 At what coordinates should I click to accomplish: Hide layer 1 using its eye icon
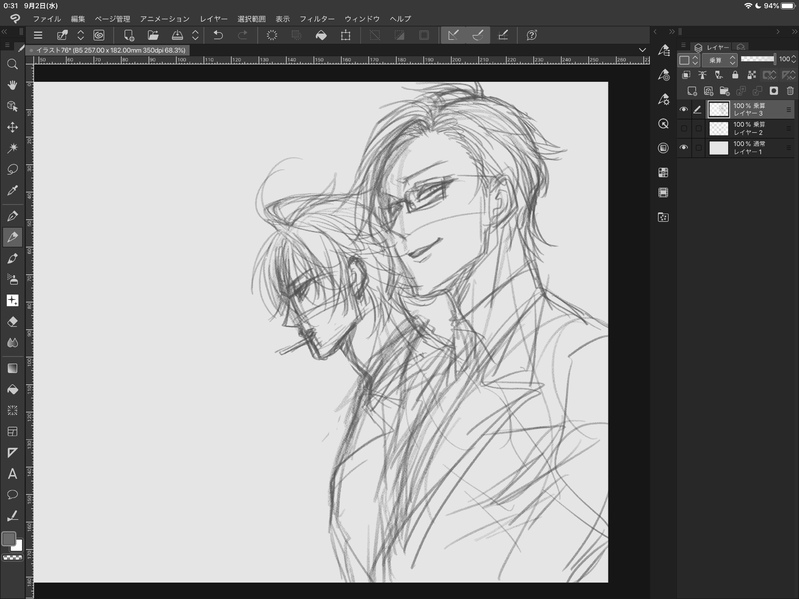tap(684, 148)
